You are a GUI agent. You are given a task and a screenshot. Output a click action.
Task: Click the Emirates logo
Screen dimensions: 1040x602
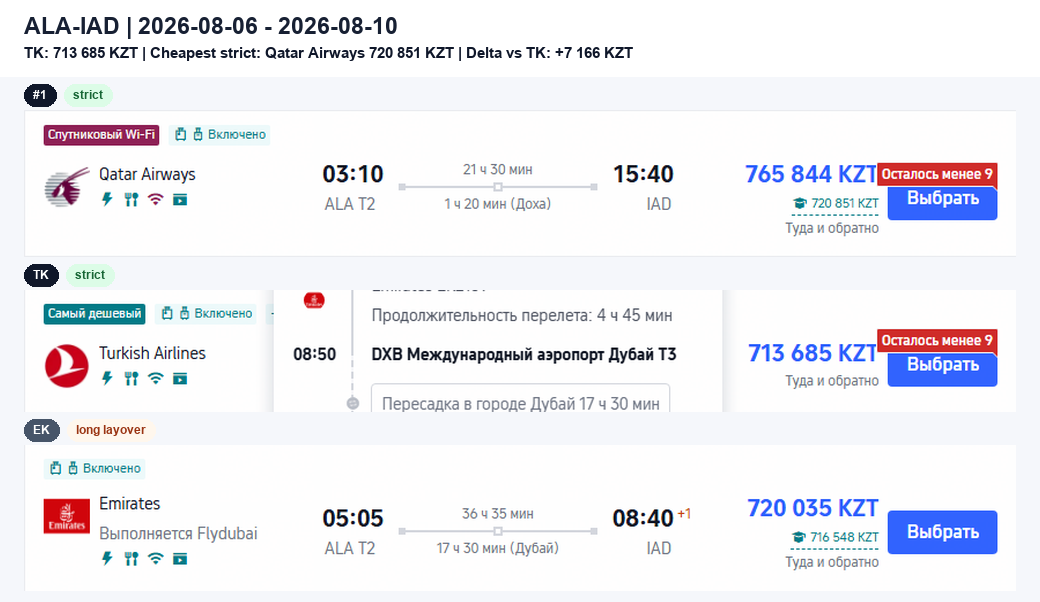coord(66,516)
